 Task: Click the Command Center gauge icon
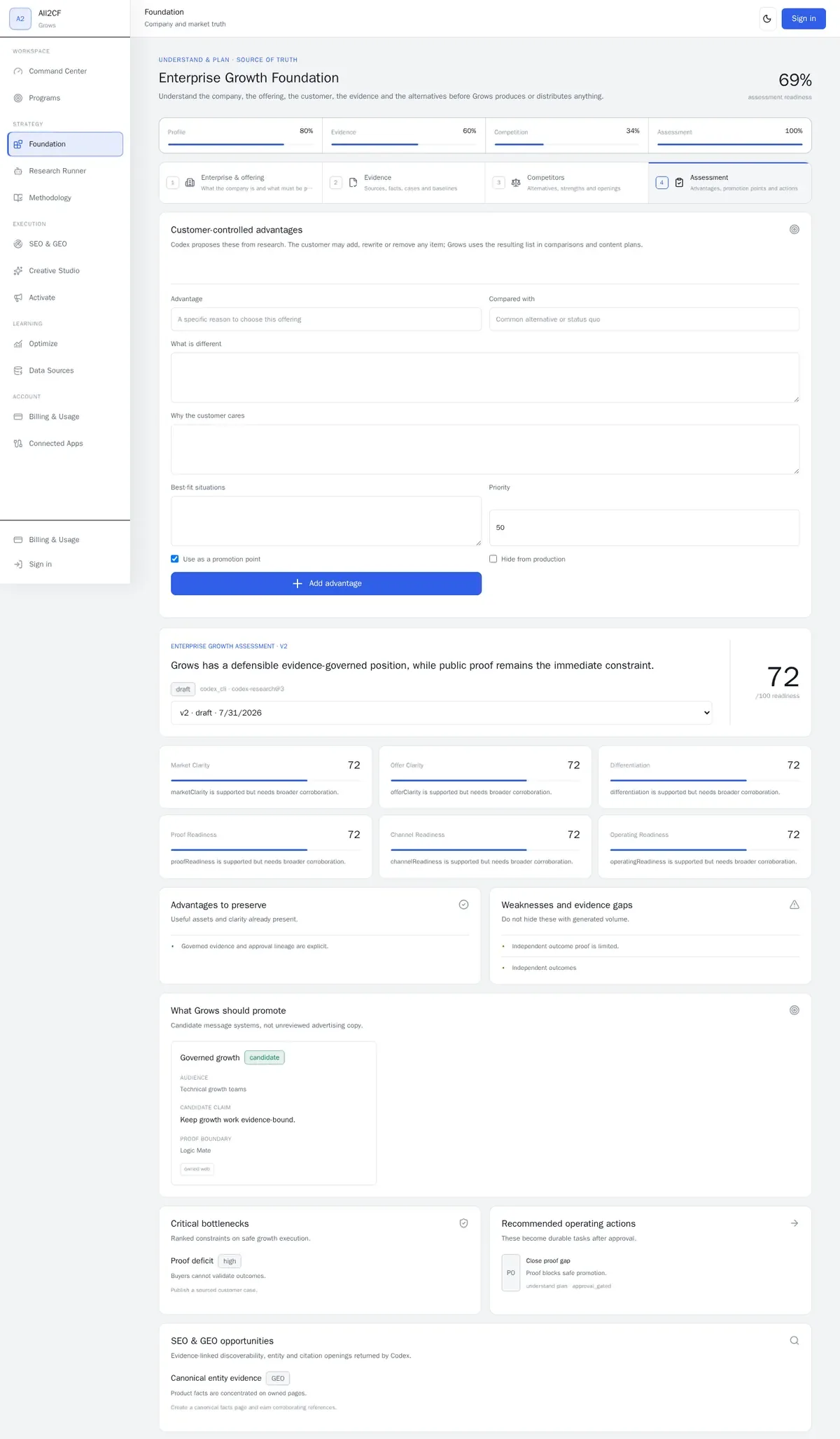(x=18, y=71)
